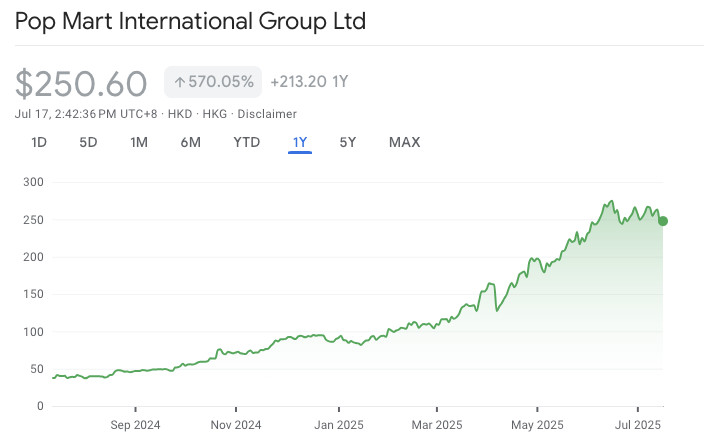Click the +213.20 1Y change text
Viewport: 704px width, 447px height.
tap(309, 82)
